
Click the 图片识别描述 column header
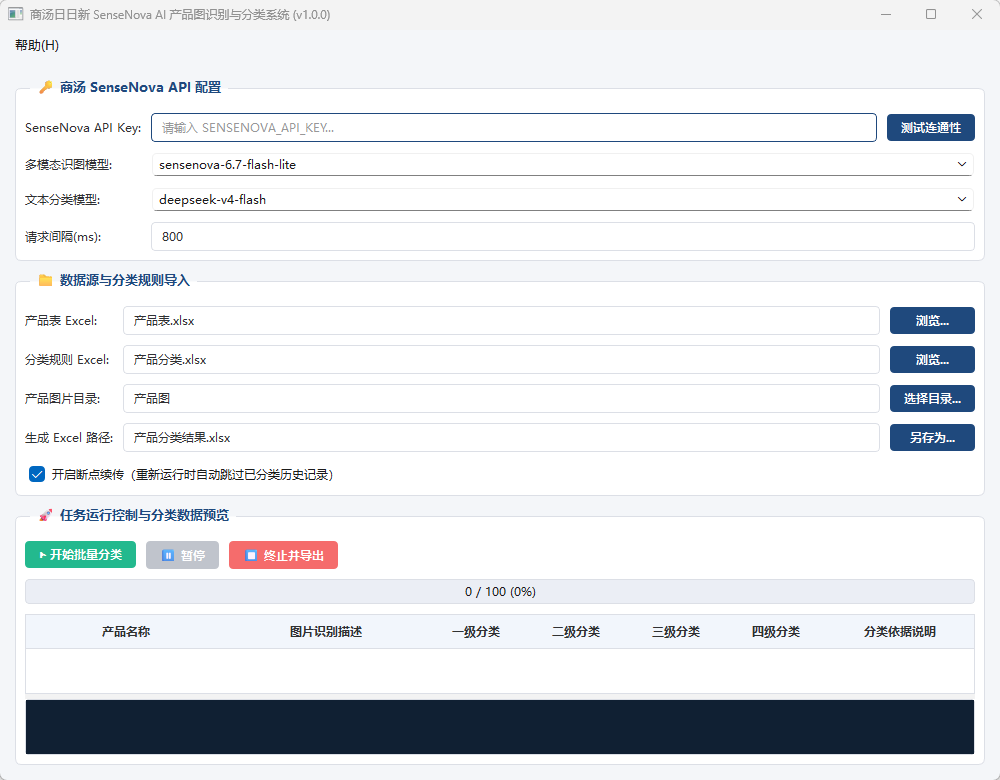pos(326,631)
